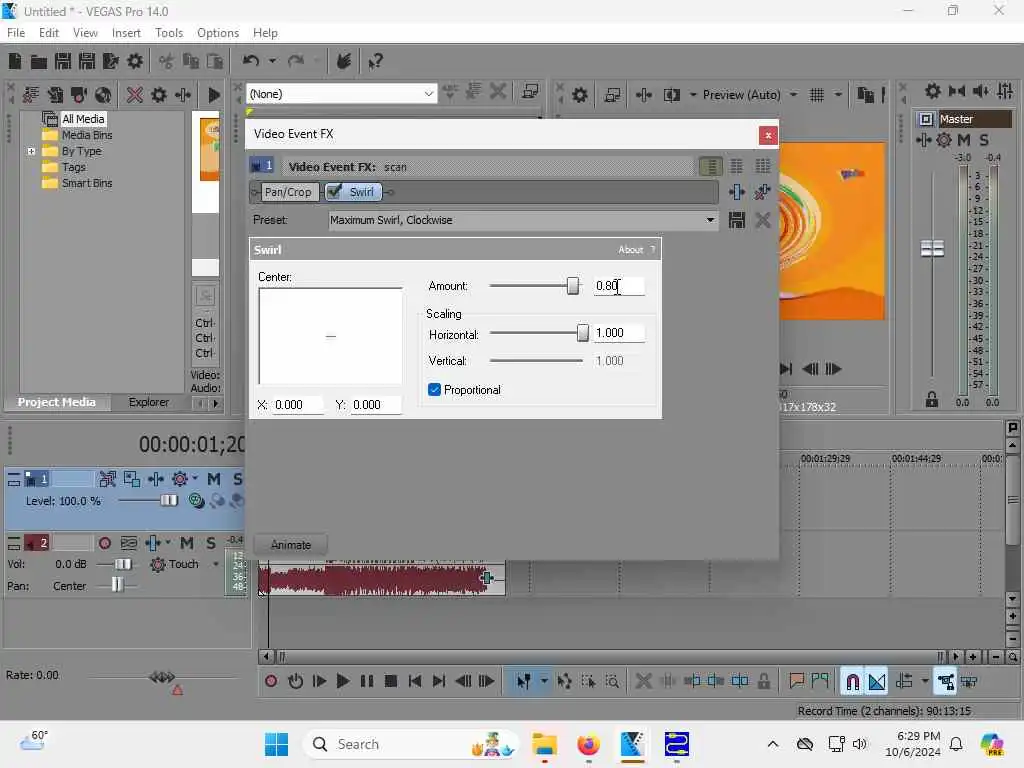This screenshot has width=1024, height=768.
Task: Uncheck the Proportional scaling checkbox
Action: 434,390
